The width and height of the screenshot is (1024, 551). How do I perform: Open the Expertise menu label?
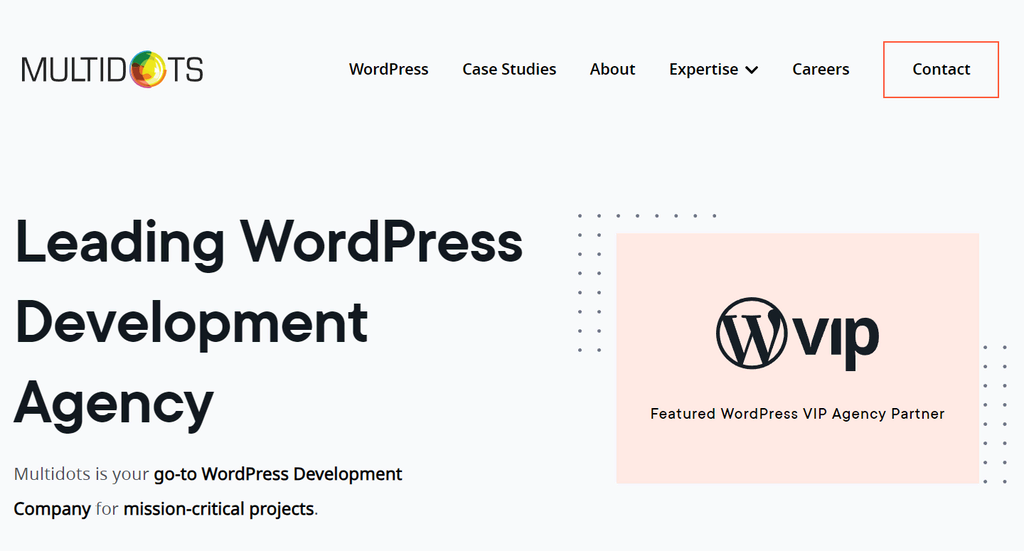click(x=703, y=69)
